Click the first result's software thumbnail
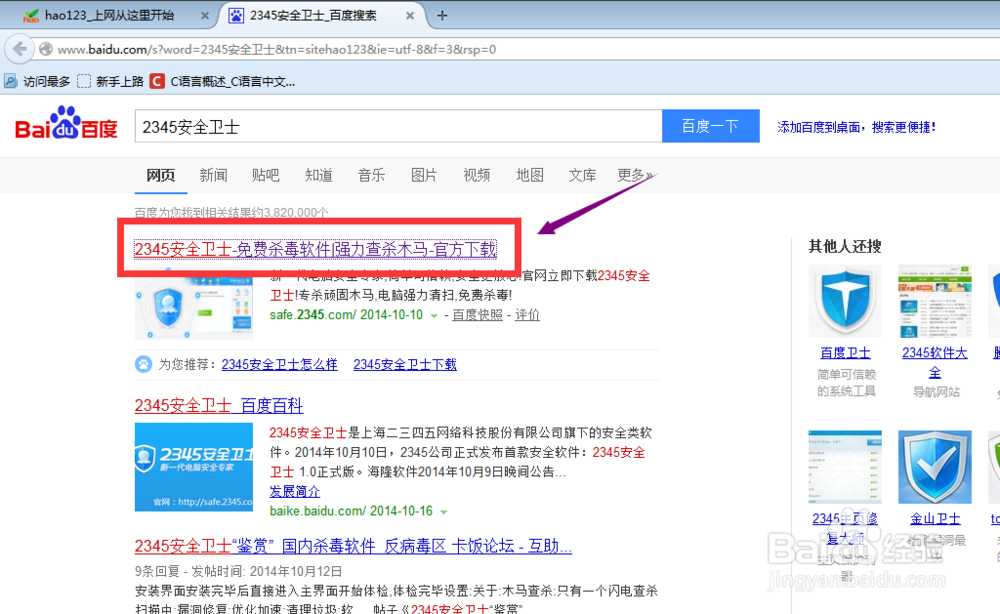 [x=194, y=304]
